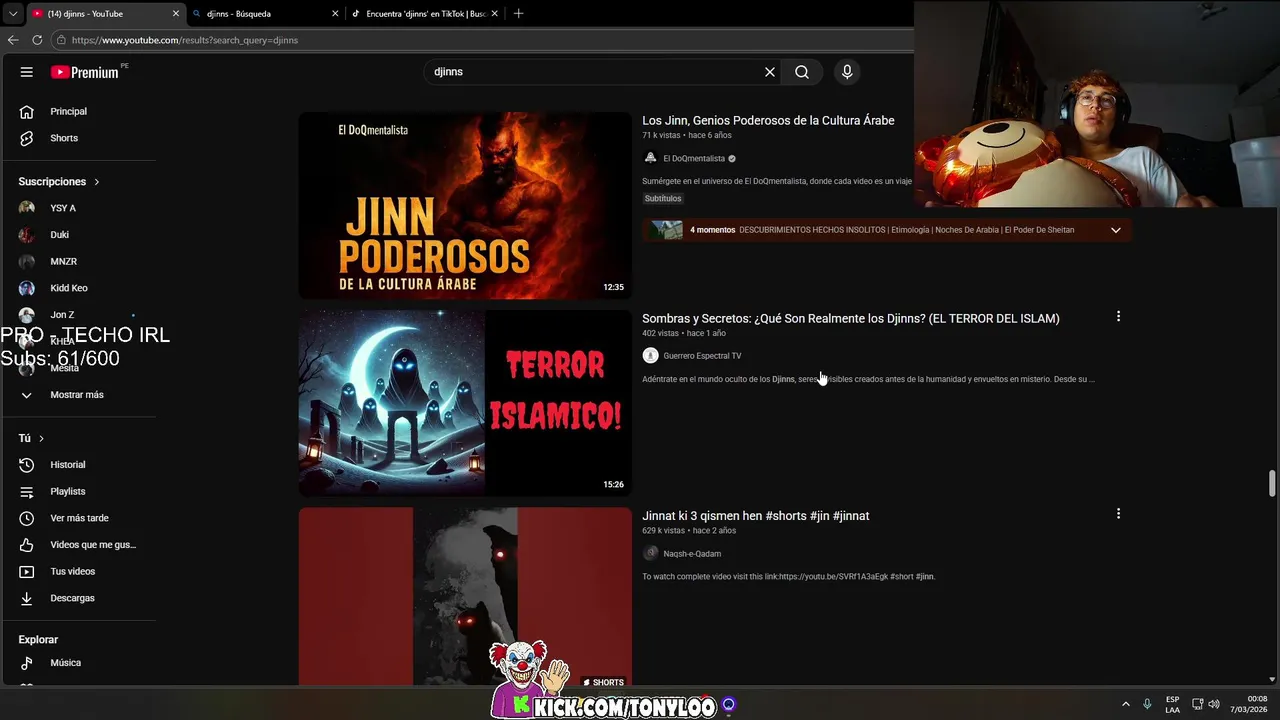Open the YouTube hamburger guide menu
This screenshot has width=1280, height=720.
point(27,72)
